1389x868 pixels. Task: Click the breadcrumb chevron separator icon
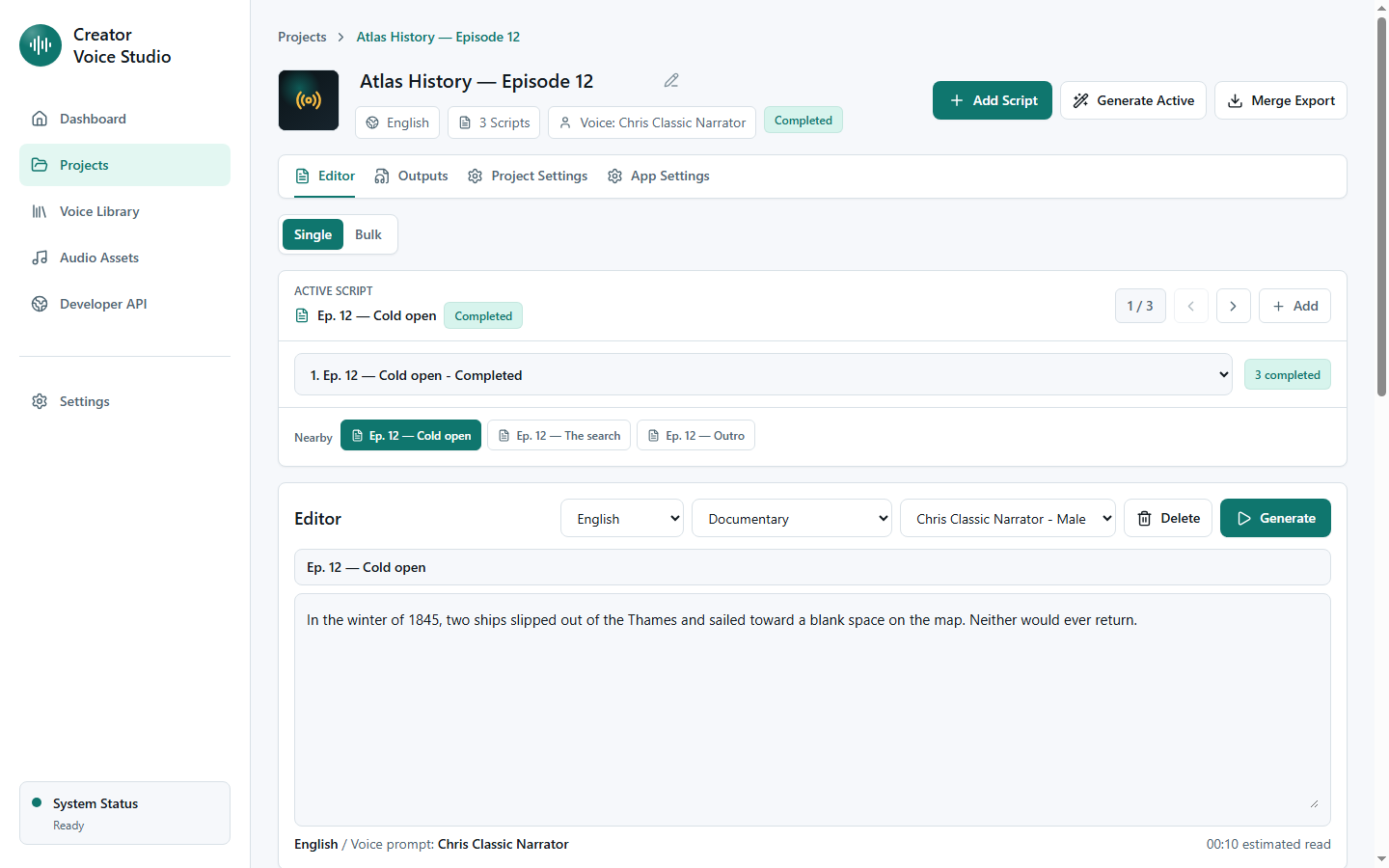(340, 37)
